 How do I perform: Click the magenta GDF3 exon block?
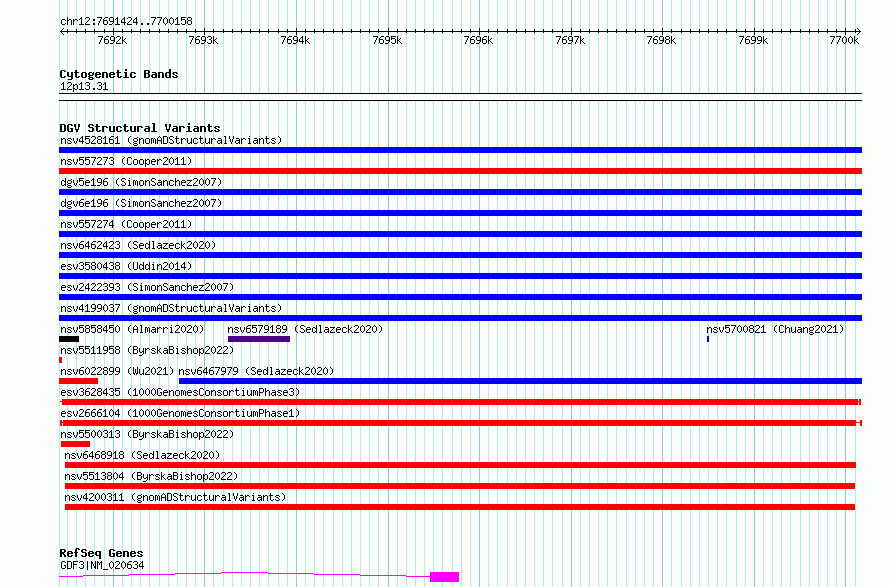coord(444,577)
